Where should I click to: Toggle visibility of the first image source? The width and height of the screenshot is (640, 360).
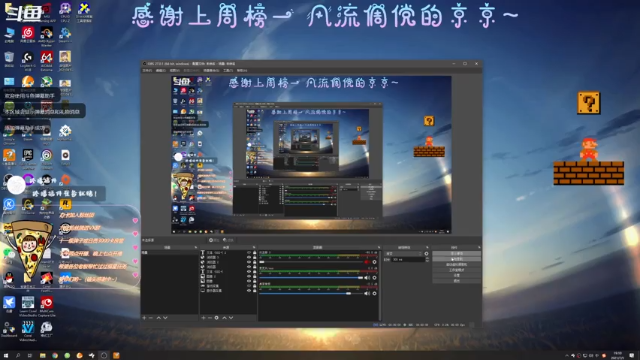(249, 276)
